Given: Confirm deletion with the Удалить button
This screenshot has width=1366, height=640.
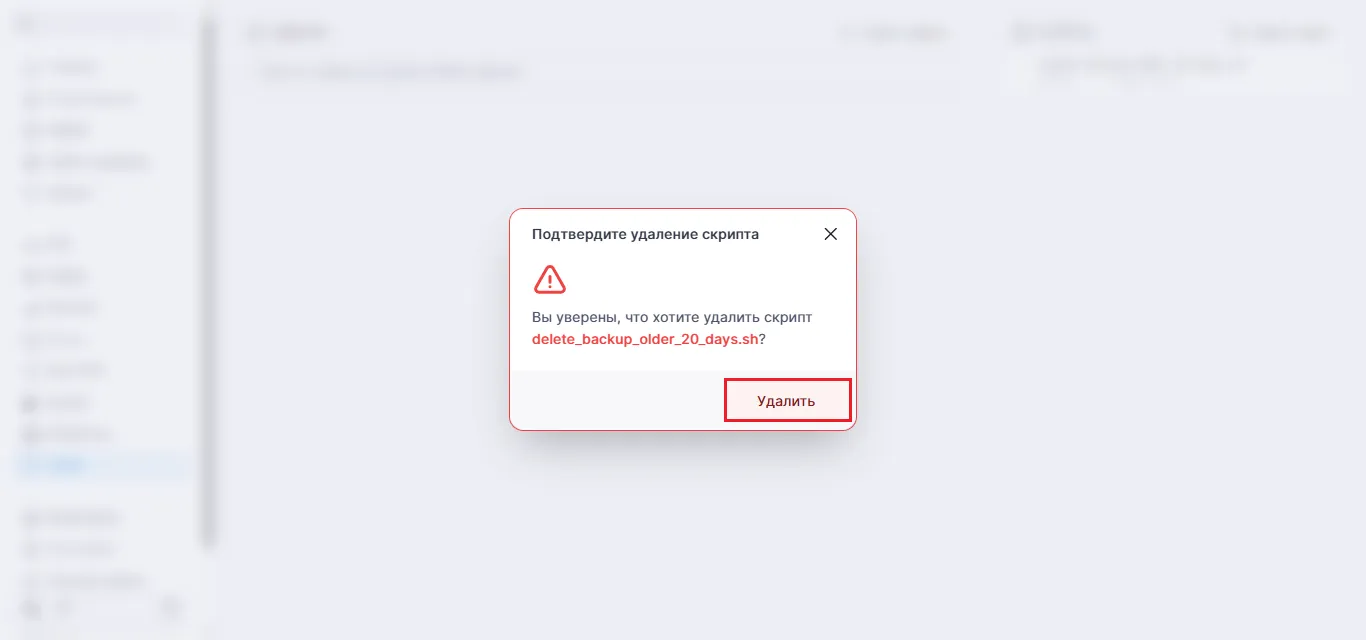Looking at the screenshot, I should coord(788,400).
